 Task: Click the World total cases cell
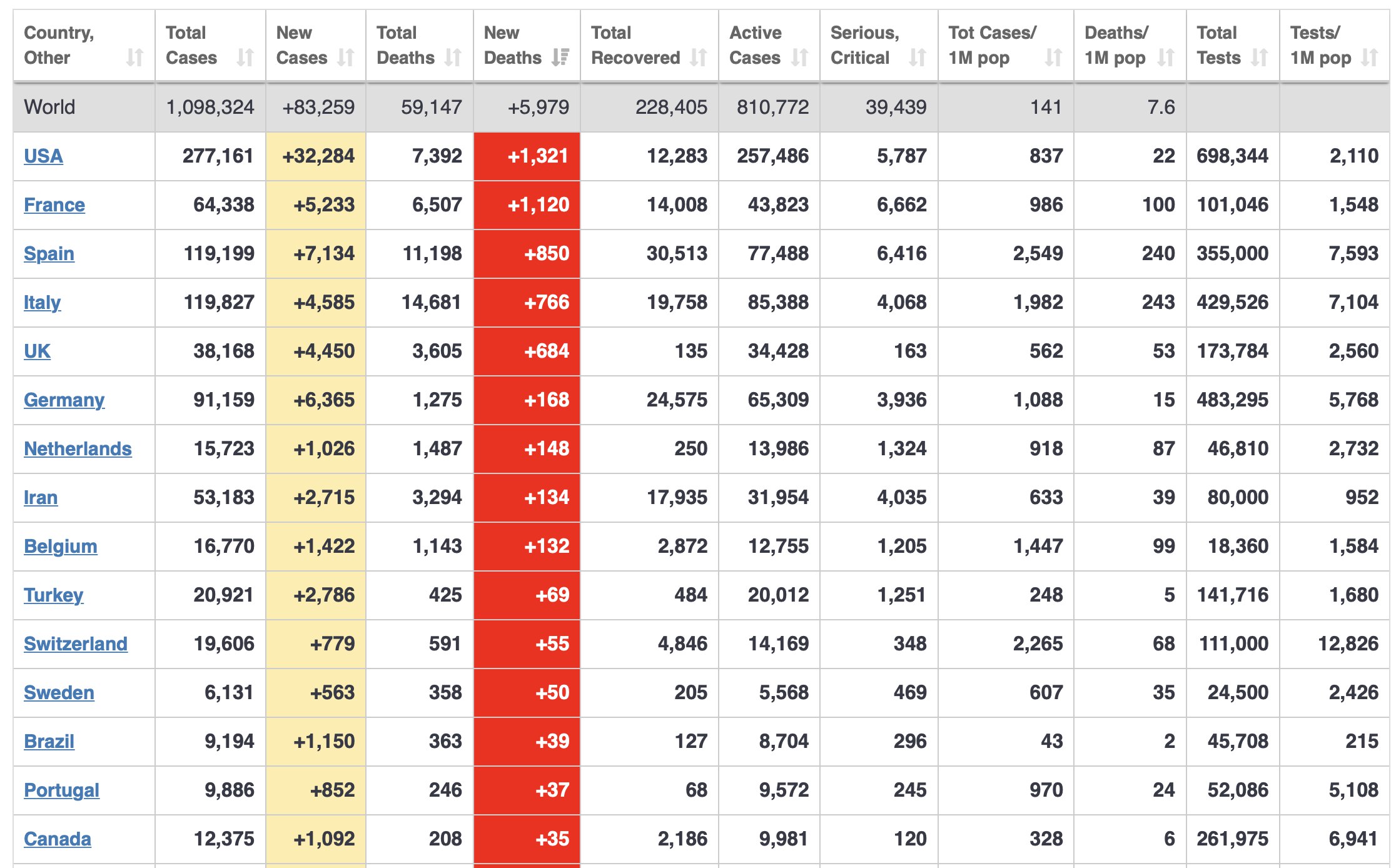click(210, 107)
